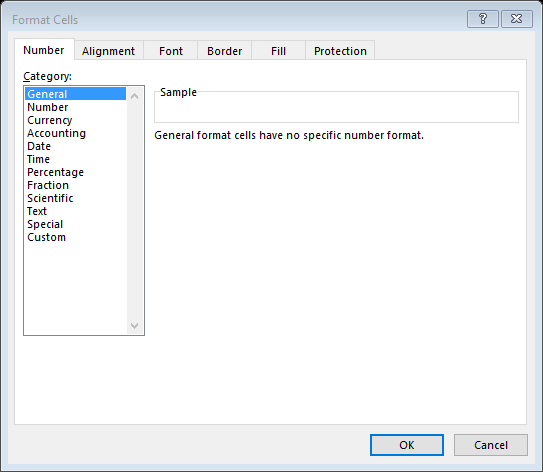Open the Font tab
Screen dimensions: 543x472
171,51
